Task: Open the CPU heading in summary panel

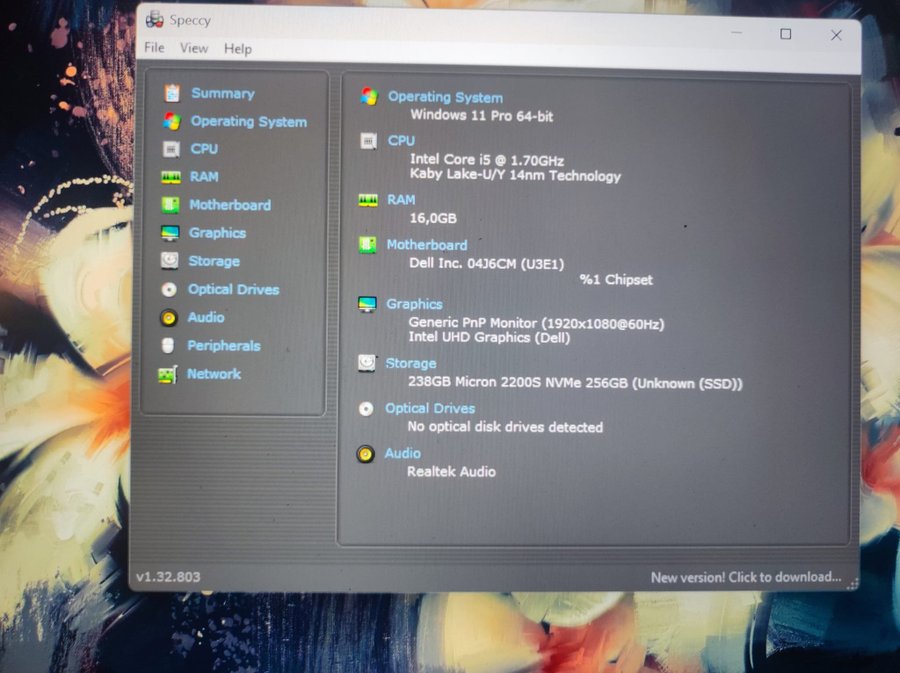Action: (401, 141)
